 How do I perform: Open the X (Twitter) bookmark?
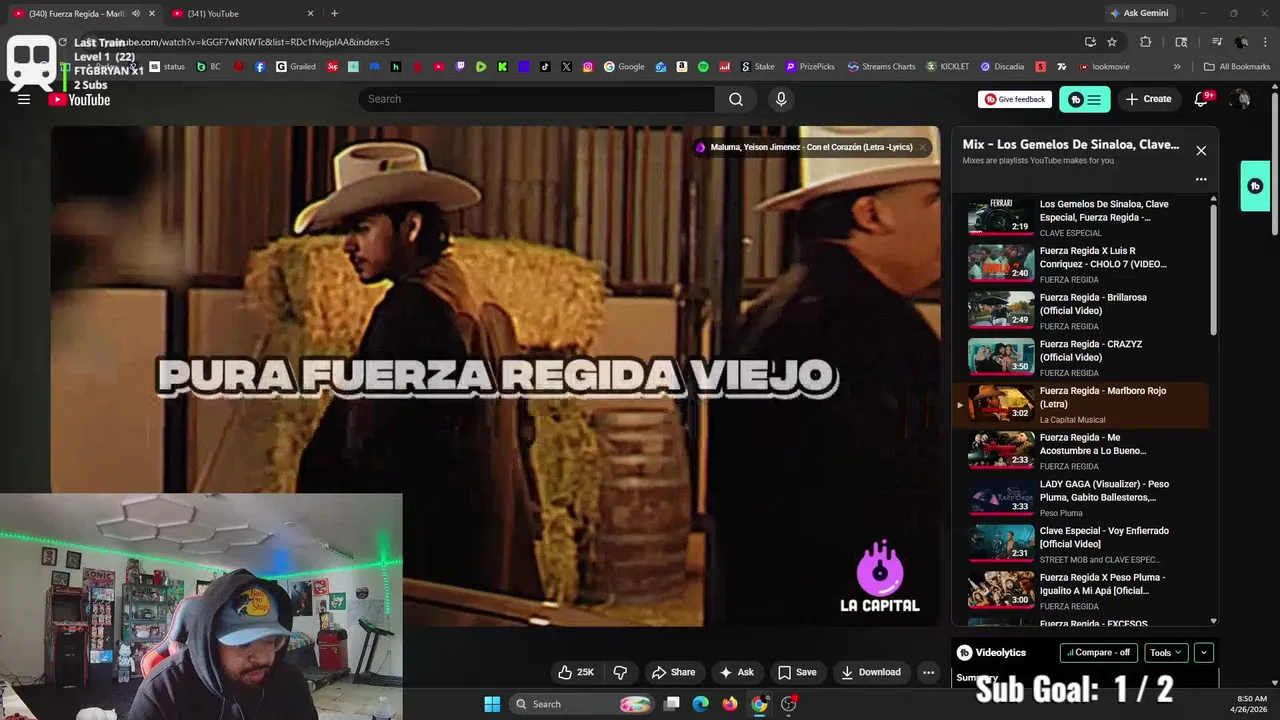[x=567, y=67]
